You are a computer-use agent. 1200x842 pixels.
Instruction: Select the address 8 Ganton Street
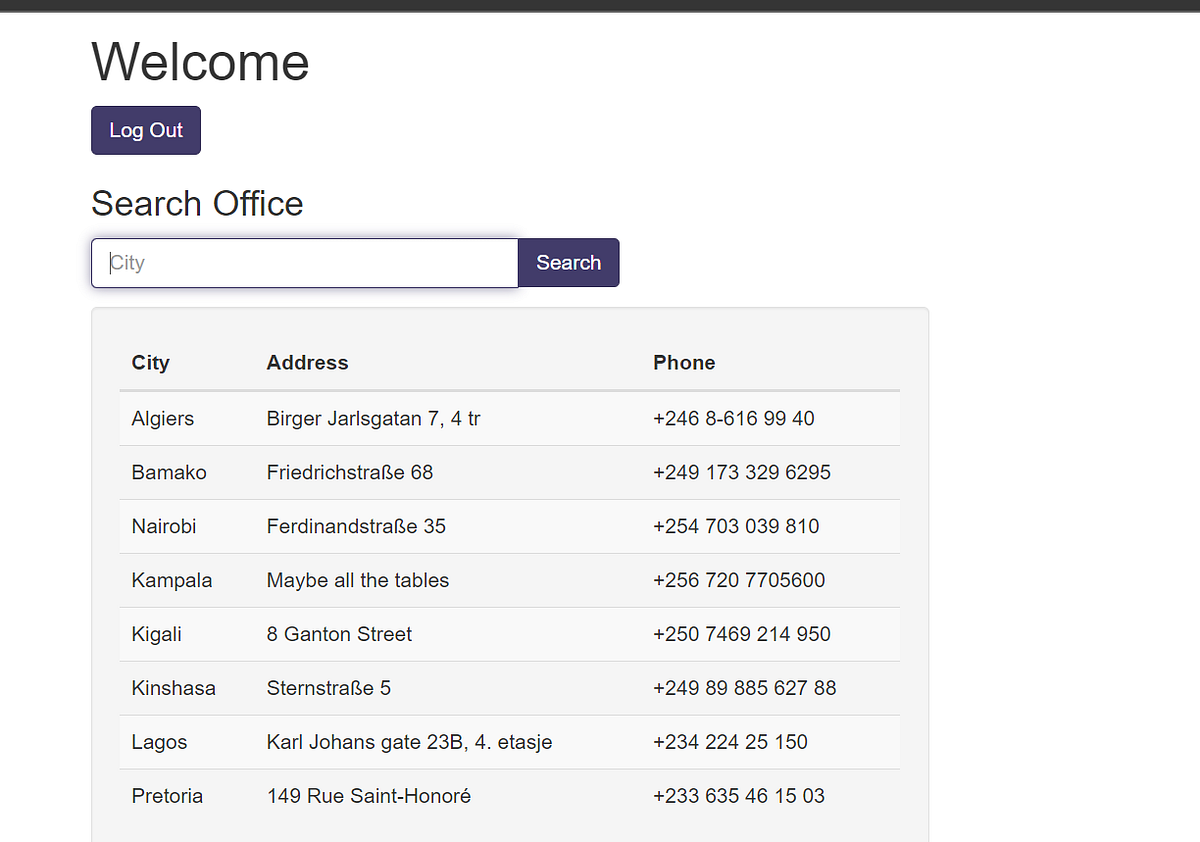(x=339, y=634)
